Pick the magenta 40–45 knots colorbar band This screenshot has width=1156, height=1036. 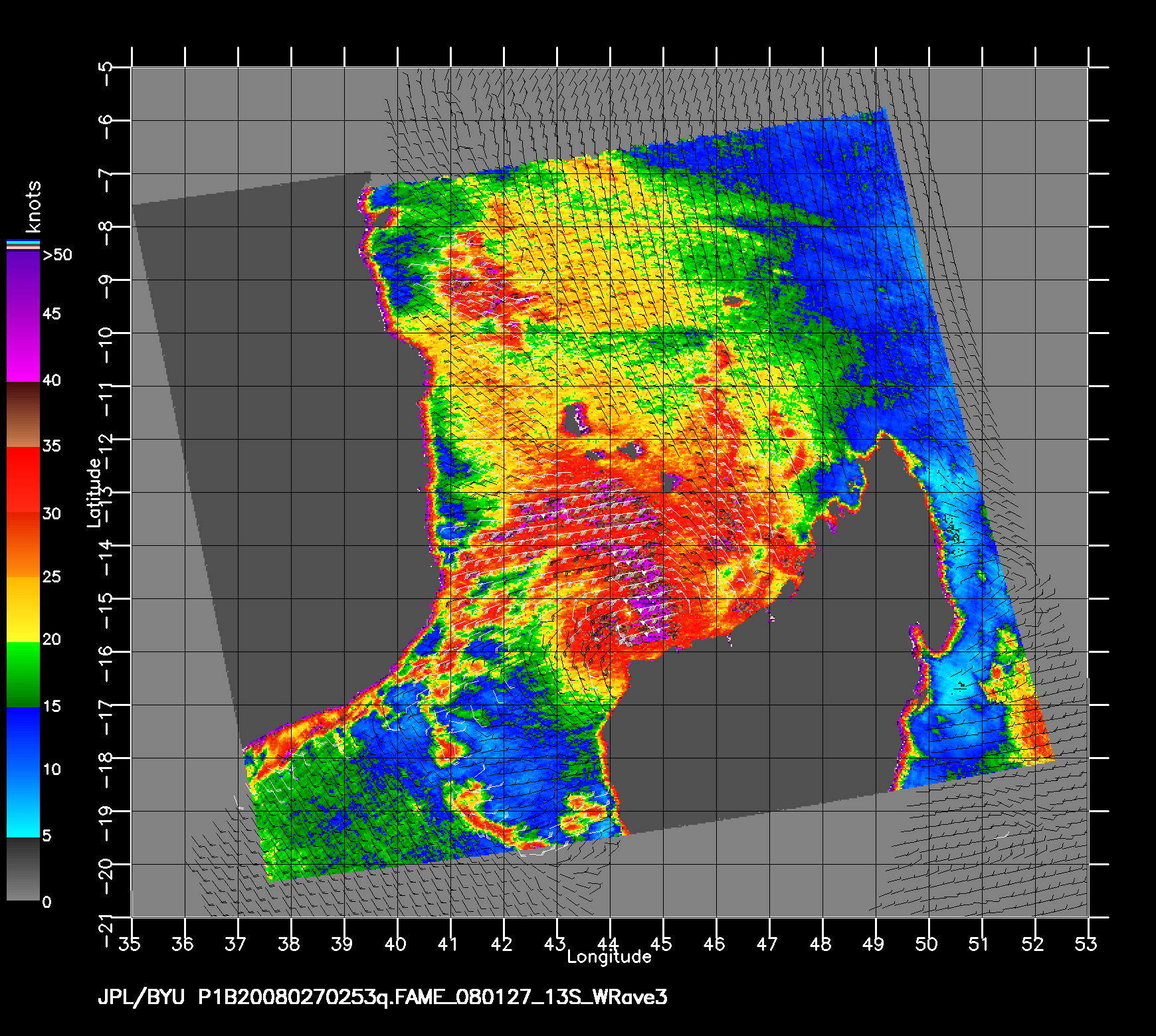23,349
